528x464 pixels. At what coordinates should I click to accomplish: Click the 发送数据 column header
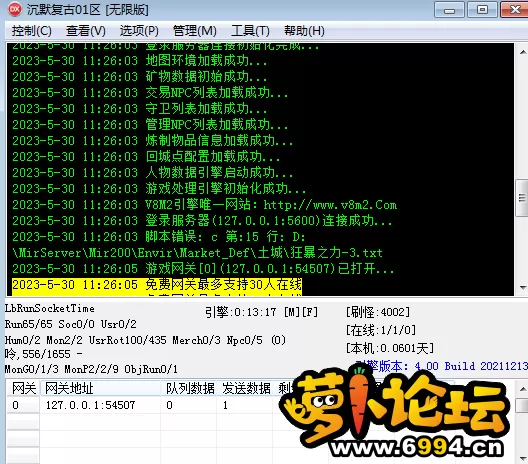pos(246,389)
